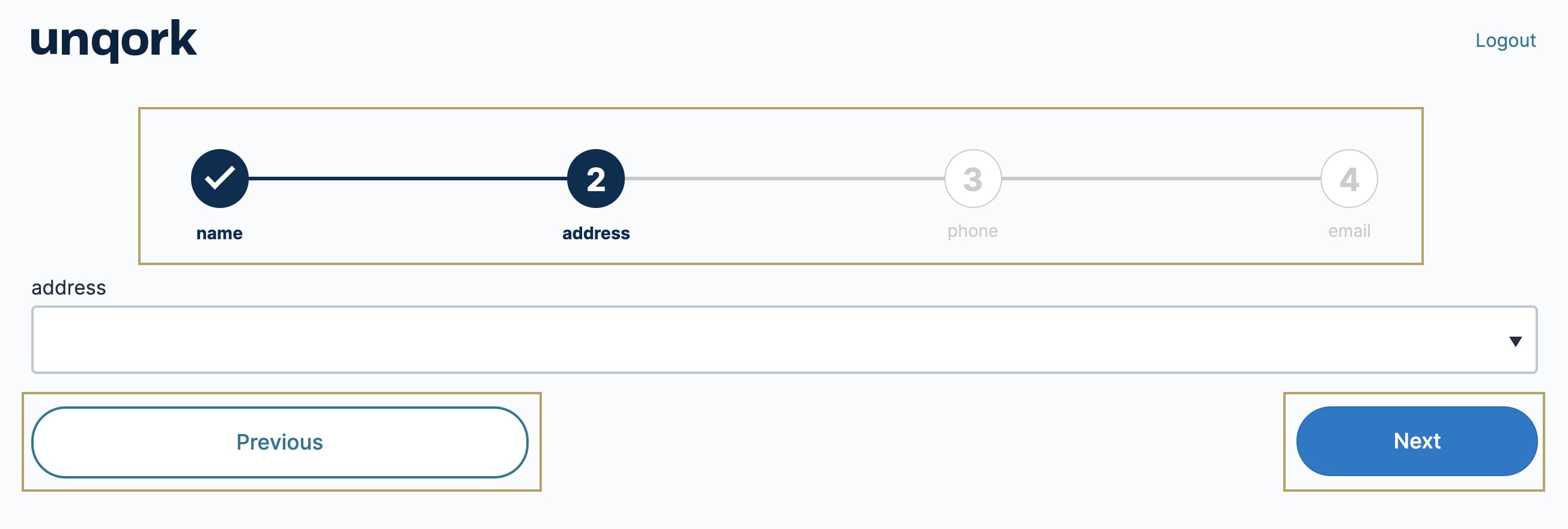Image resolution: width=1568 pixels, height=529 pixels.
Task: Jump to step 4 circle
Action: pos(1349,179)
